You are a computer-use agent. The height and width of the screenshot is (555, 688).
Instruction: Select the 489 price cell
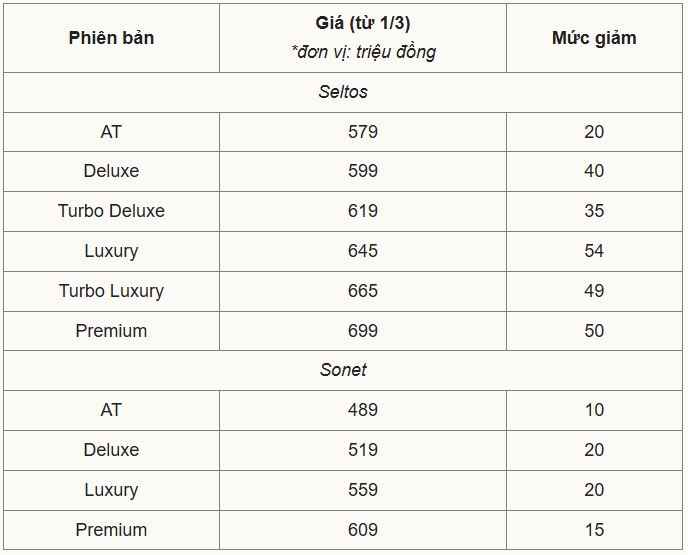coord(363,410)
